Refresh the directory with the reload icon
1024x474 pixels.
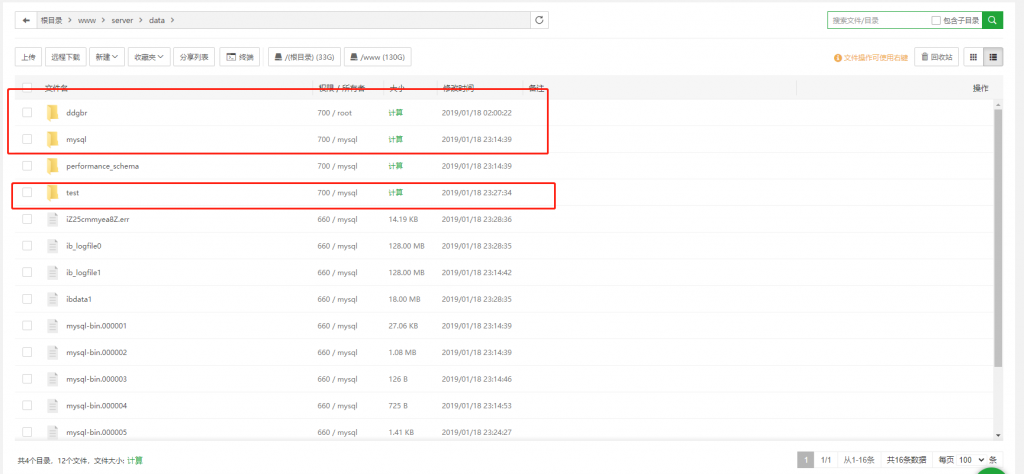pyautogui.click(x=539, y=20)
